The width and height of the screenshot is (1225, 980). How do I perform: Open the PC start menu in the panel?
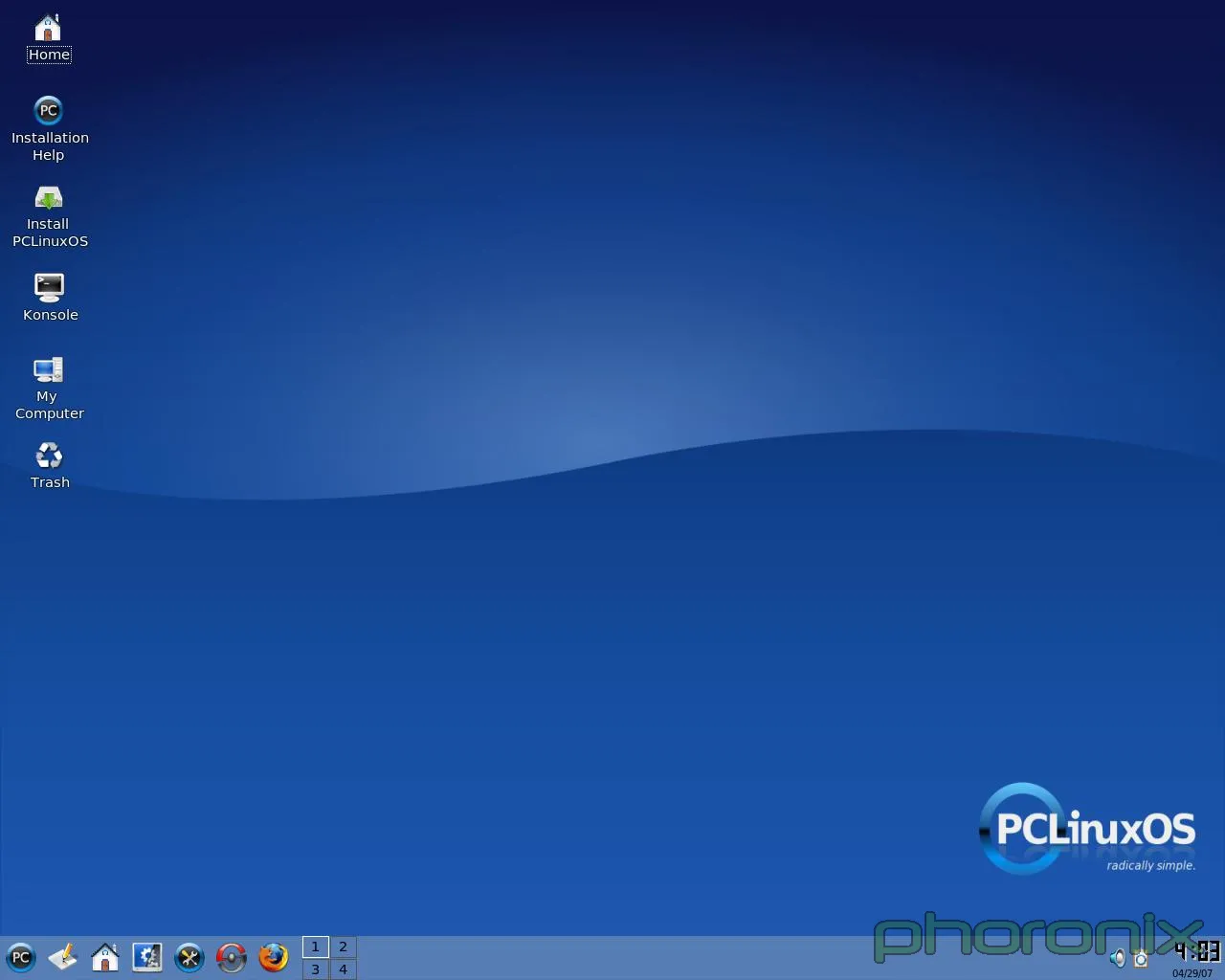click(x=20, y=957)
